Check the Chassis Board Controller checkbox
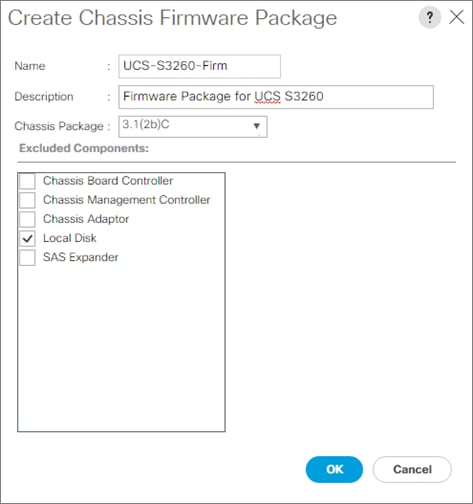 point(27,181)
